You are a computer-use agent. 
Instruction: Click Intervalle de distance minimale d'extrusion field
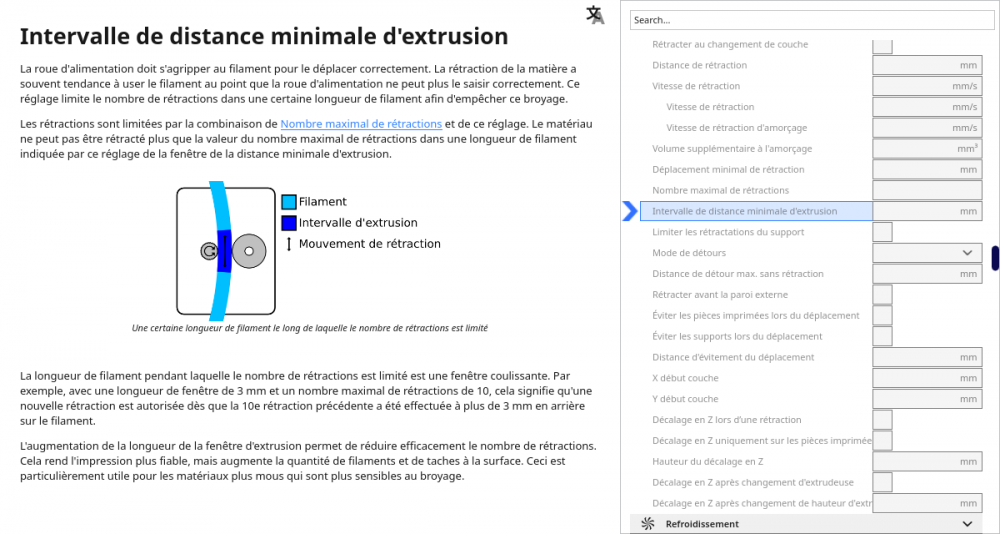pyautogui.click(x=927, y=211)
